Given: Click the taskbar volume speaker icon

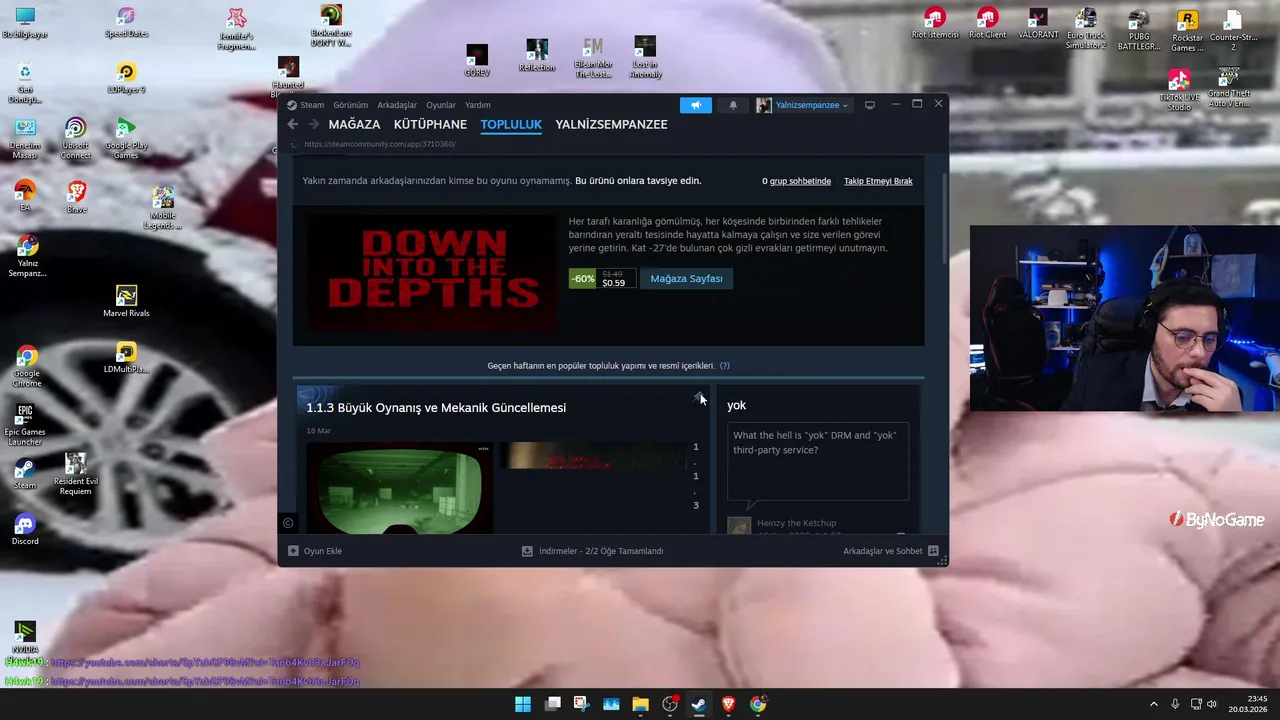Looking at the screenshot, I should [x=1212, y=704].
